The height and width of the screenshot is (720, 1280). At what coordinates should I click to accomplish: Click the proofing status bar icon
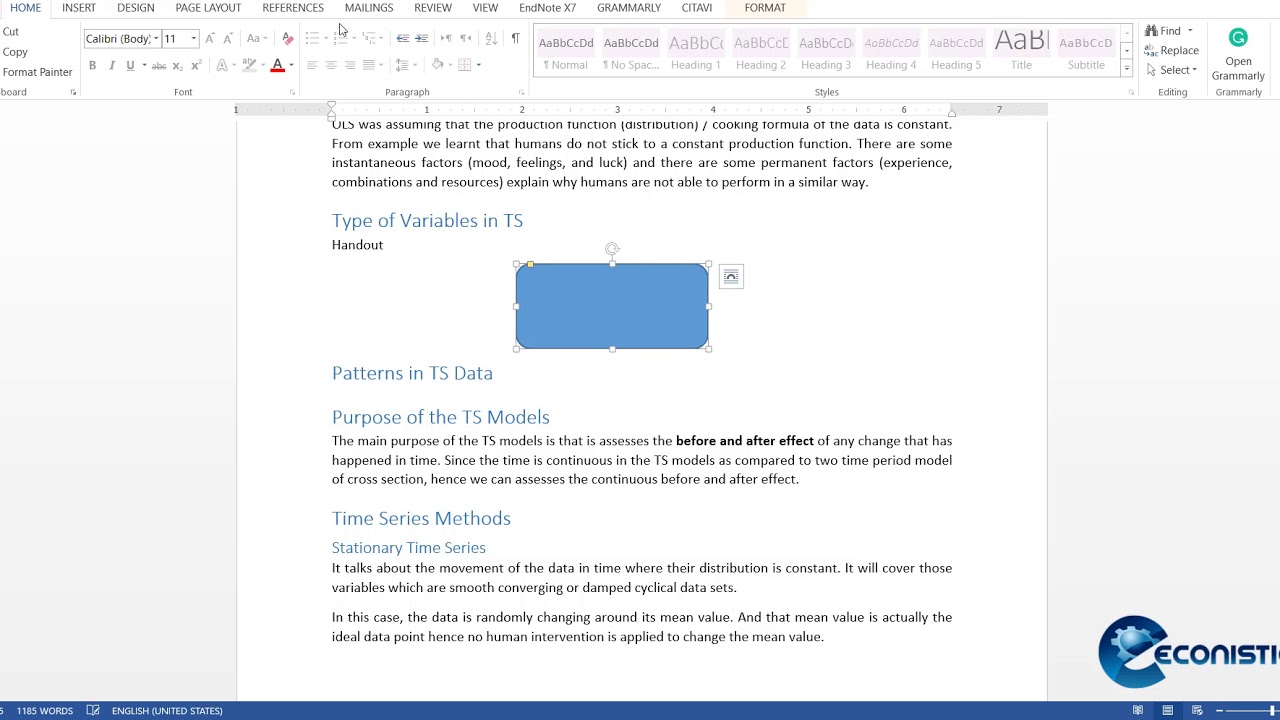pyautogui.click(x=93, y=710)
